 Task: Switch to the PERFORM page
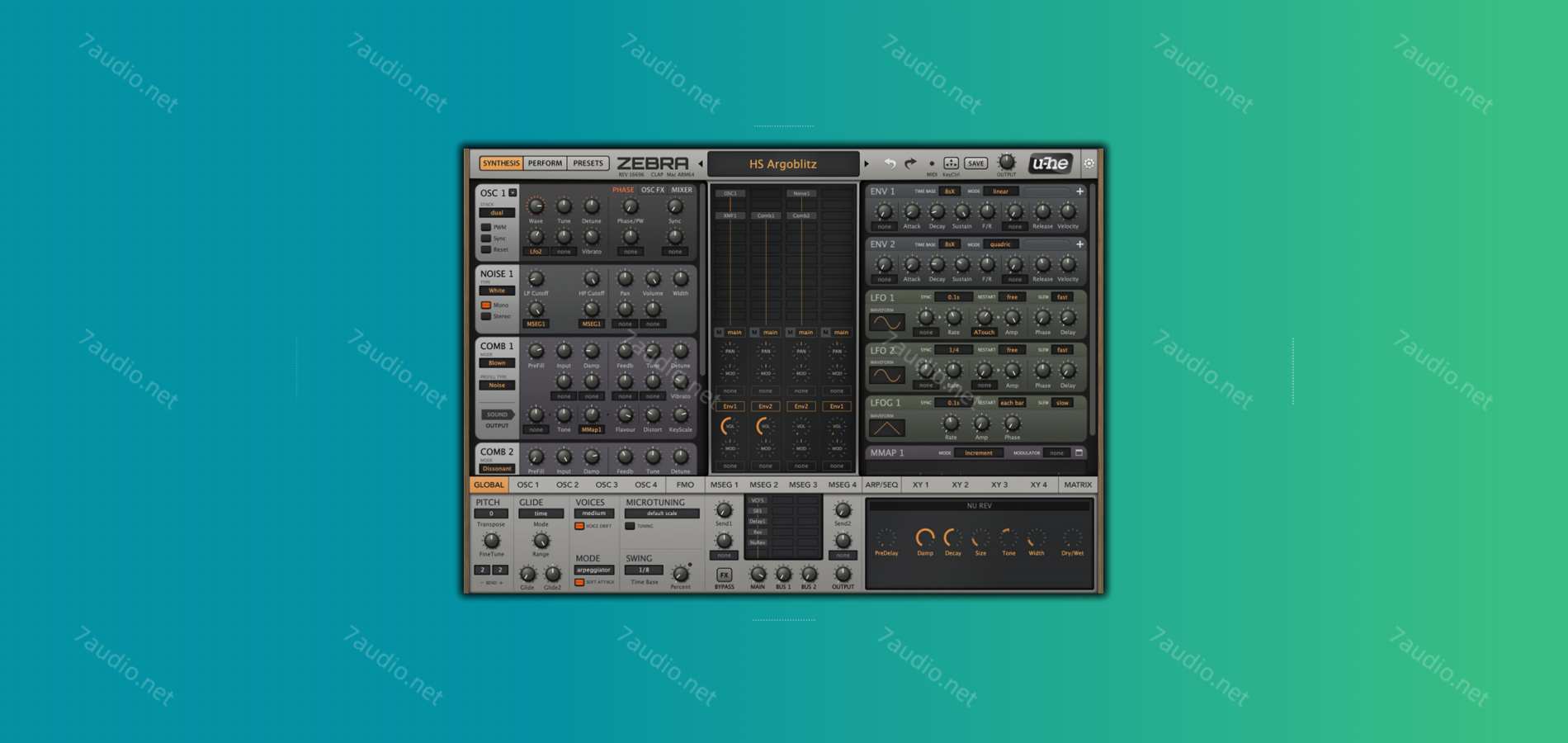545,163
